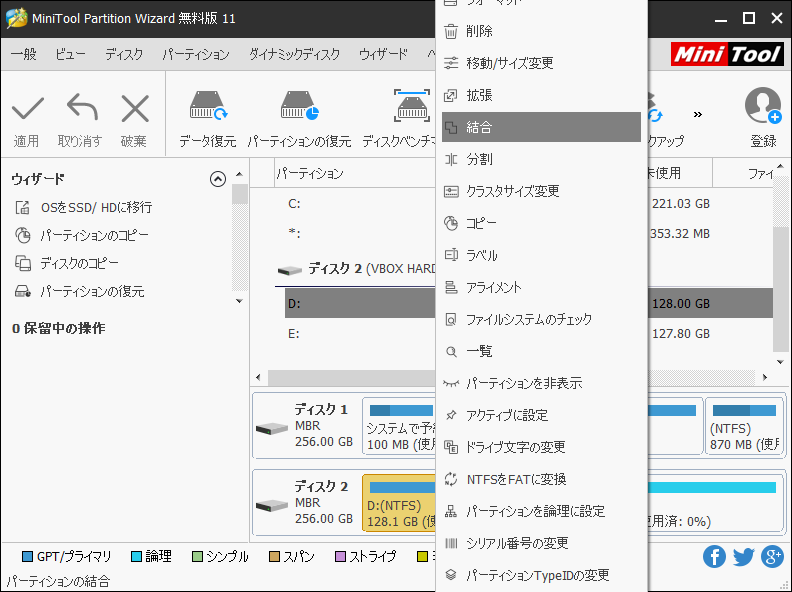Screen dimensions: 792x592
Task: Open the 一般 menu
Action: click(x=24, y=54)
